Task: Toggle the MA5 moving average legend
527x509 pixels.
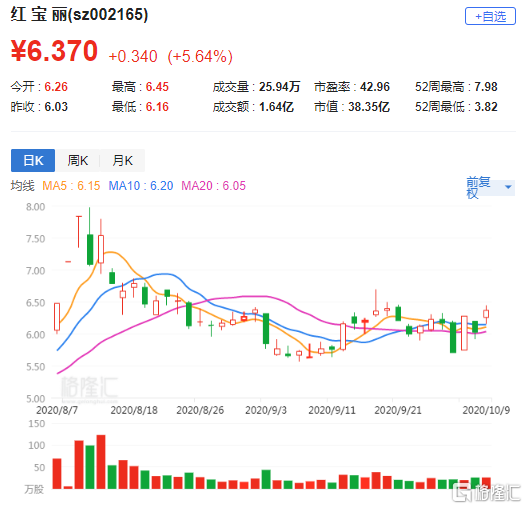Action: [71, 186]
